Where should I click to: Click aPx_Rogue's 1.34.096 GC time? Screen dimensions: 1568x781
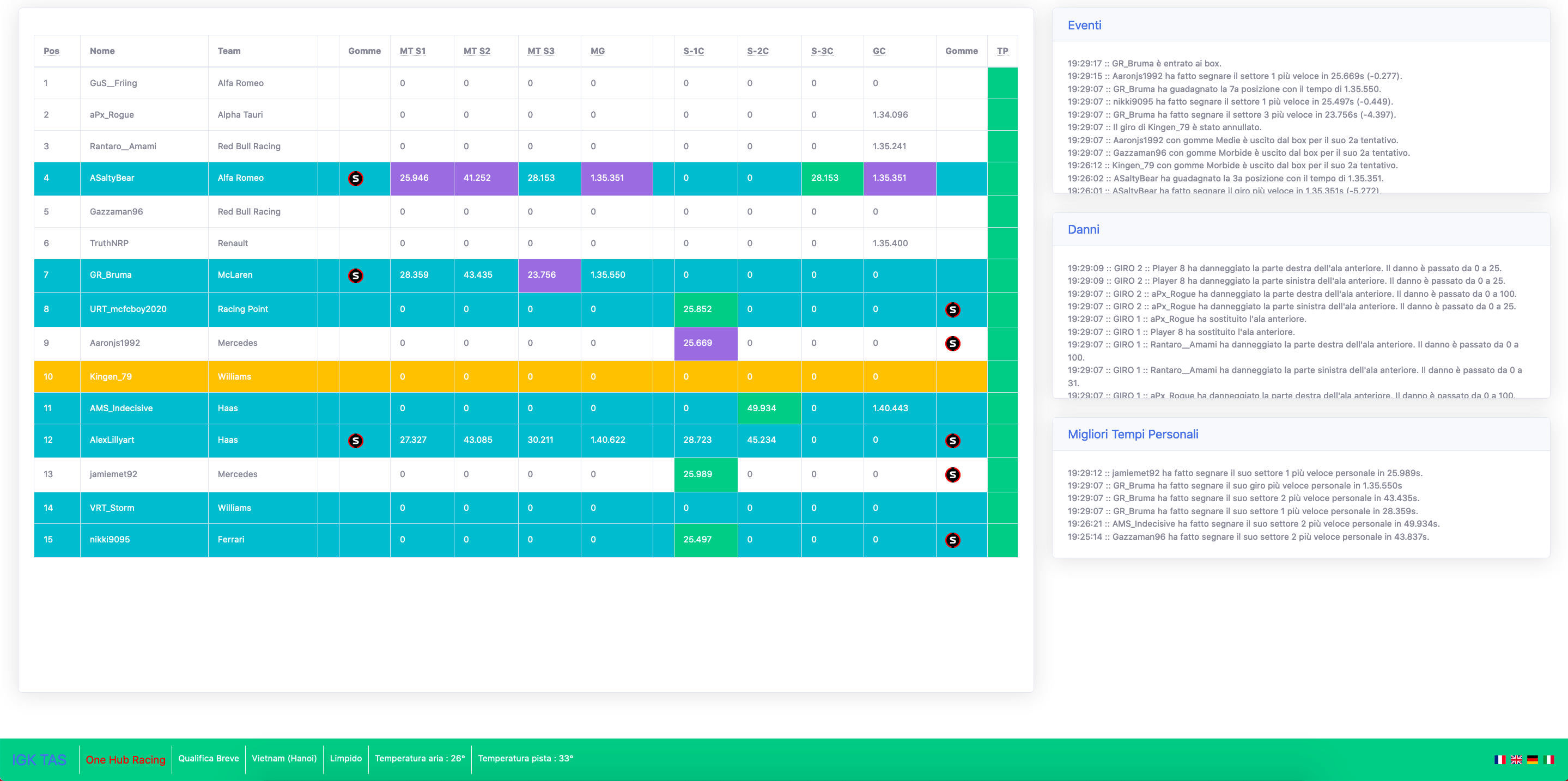click(890, 115)
